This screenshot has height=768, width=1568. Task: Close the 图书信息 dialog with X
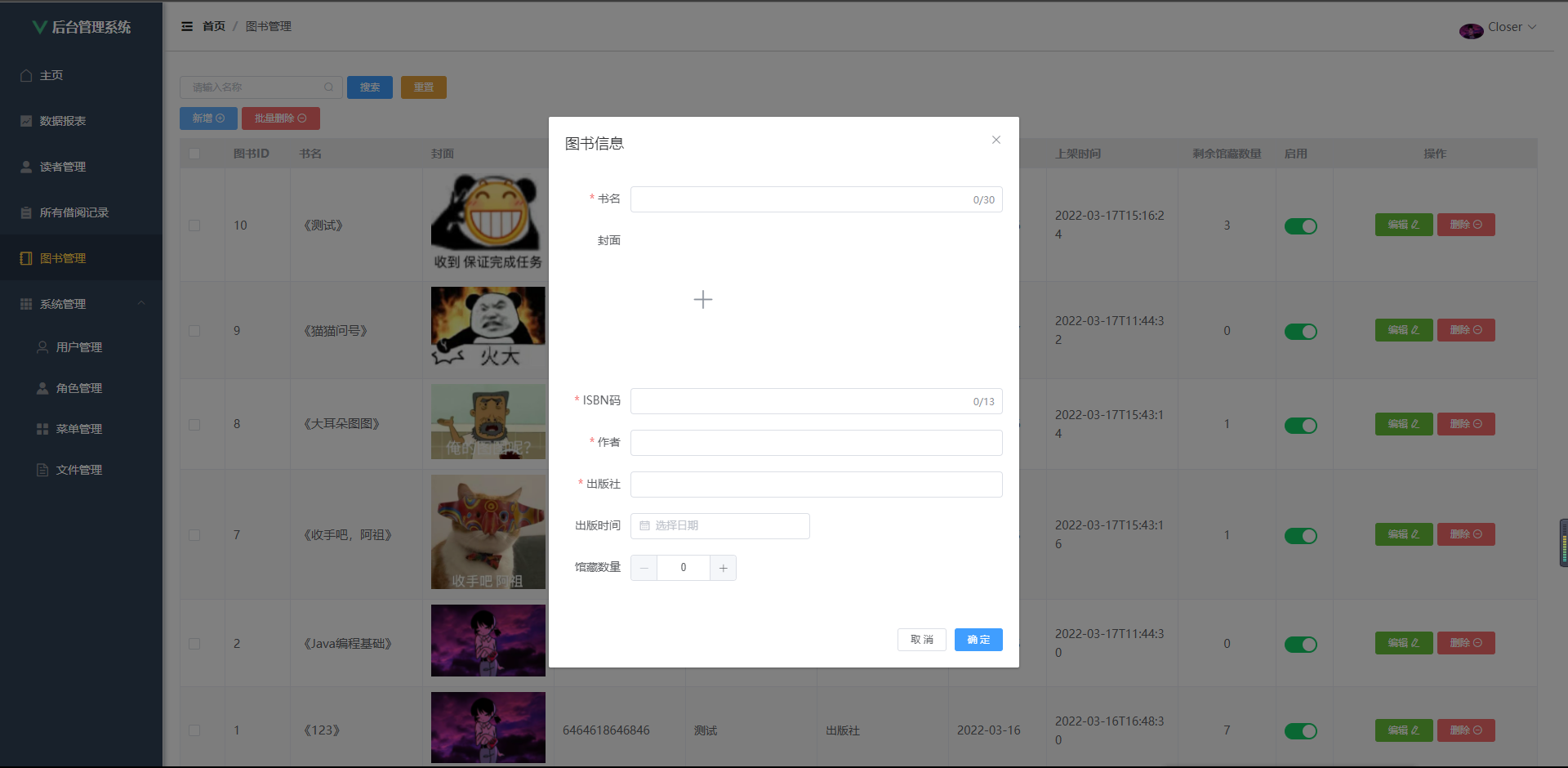(996, 140)
